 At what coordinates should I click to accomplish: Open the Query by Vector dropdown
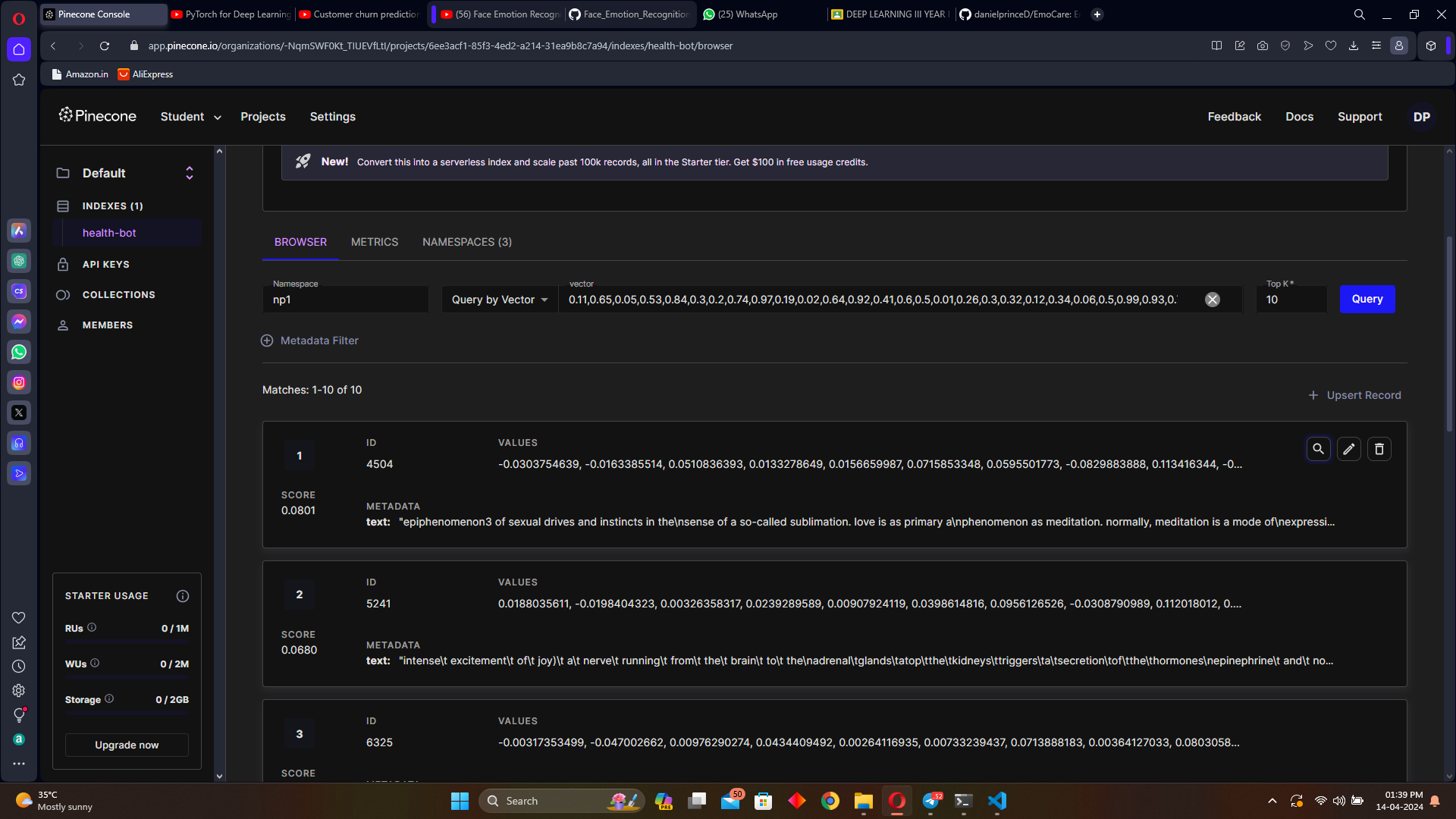pos(499,300)
